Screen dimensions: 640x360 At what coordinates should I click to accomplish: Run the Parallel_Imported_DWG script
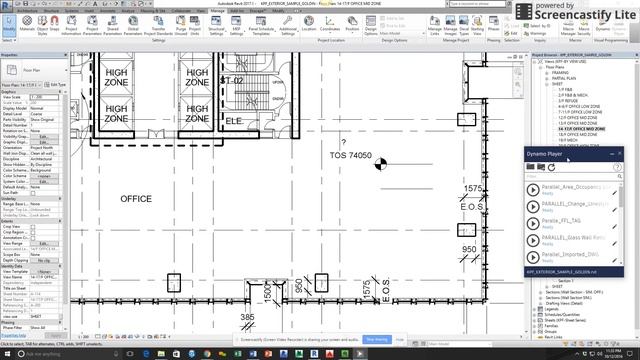(533, 258)
